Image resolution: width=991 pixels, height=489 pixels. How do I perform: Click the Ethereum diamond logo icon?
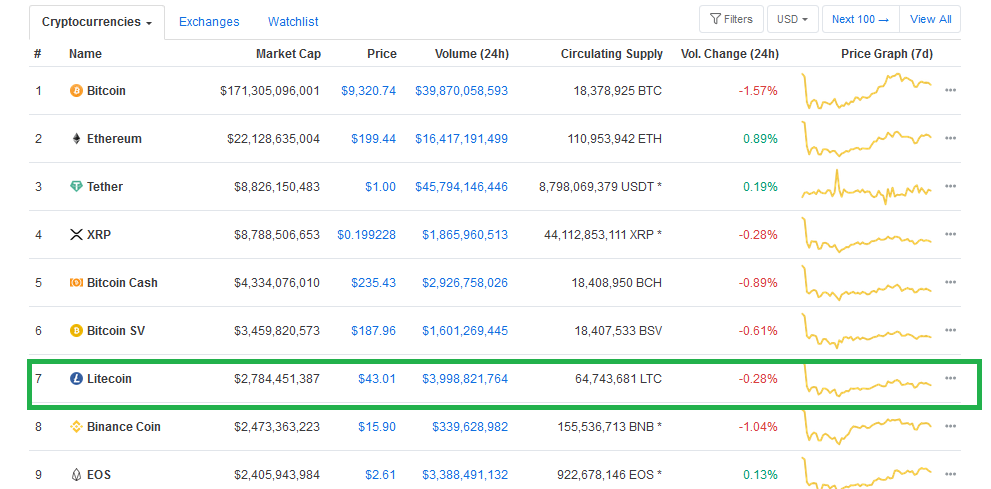(76, 139)
